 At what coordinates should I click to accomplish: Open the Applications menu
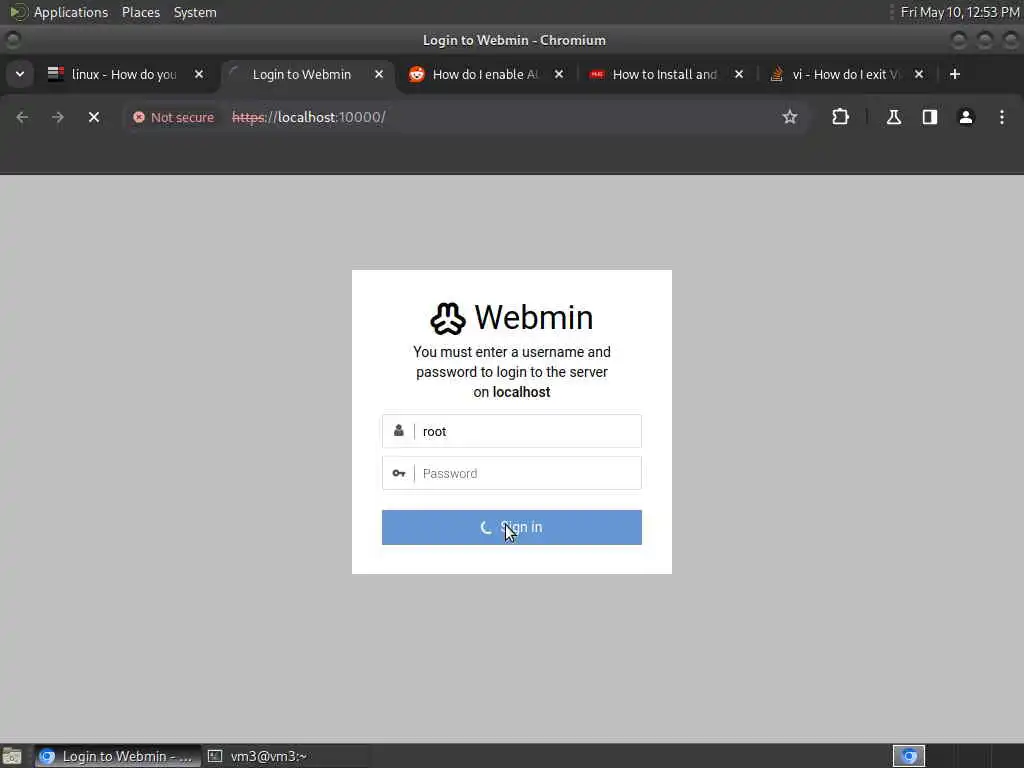[x=71, y=12]
